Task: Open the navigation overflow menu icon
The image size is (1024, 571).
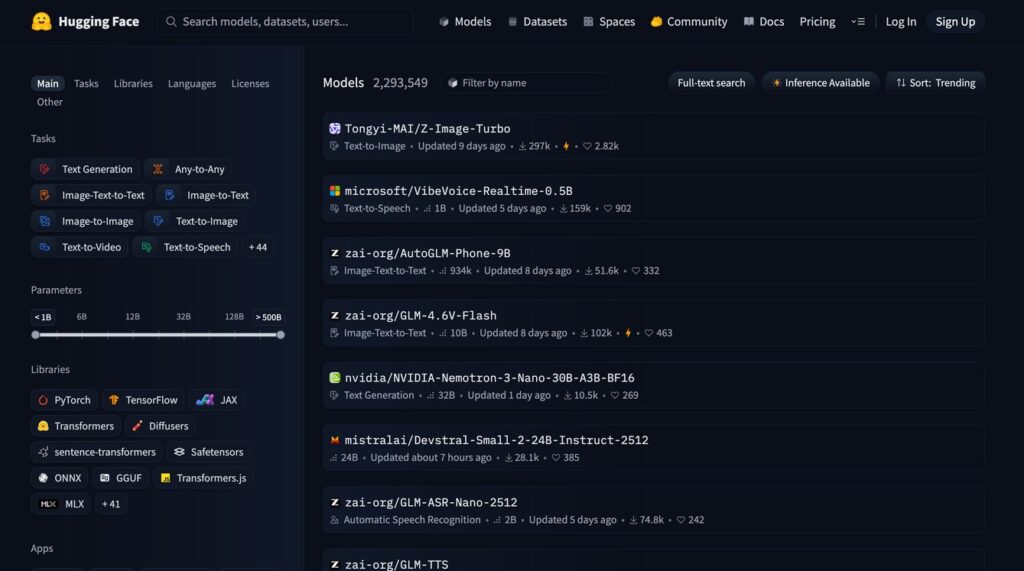Action: coord(857,22)
